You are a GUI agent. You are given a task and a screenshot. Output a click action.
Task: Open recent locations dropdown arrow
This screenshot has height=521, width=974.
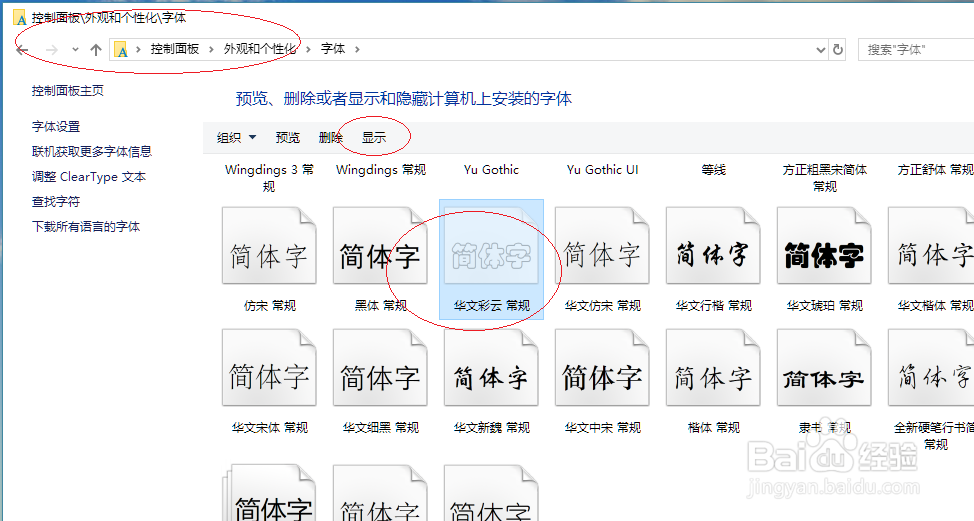(75, 50)
